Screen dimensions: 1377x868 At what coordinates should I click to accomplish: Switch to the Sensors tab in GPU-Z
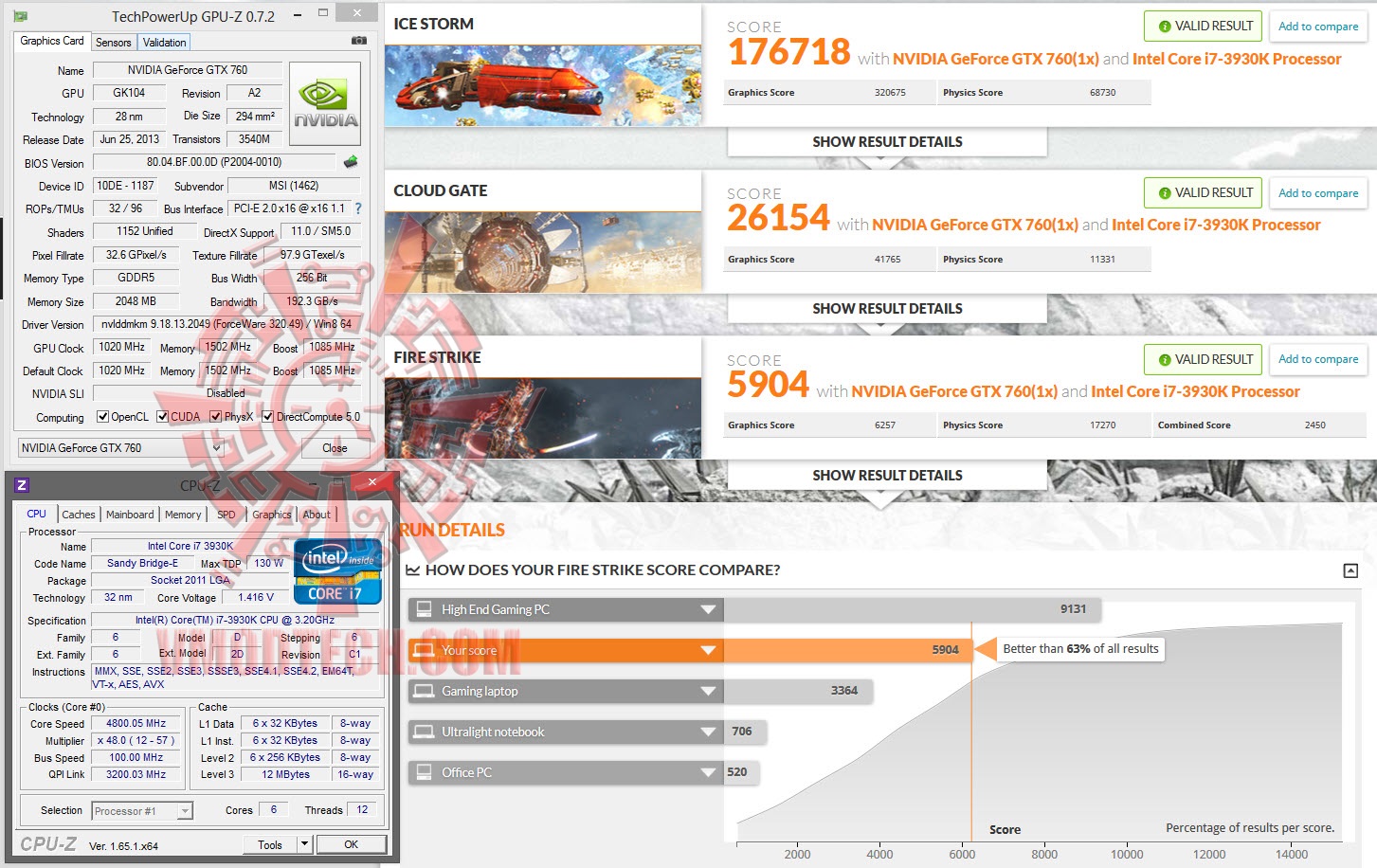(114, 43)
